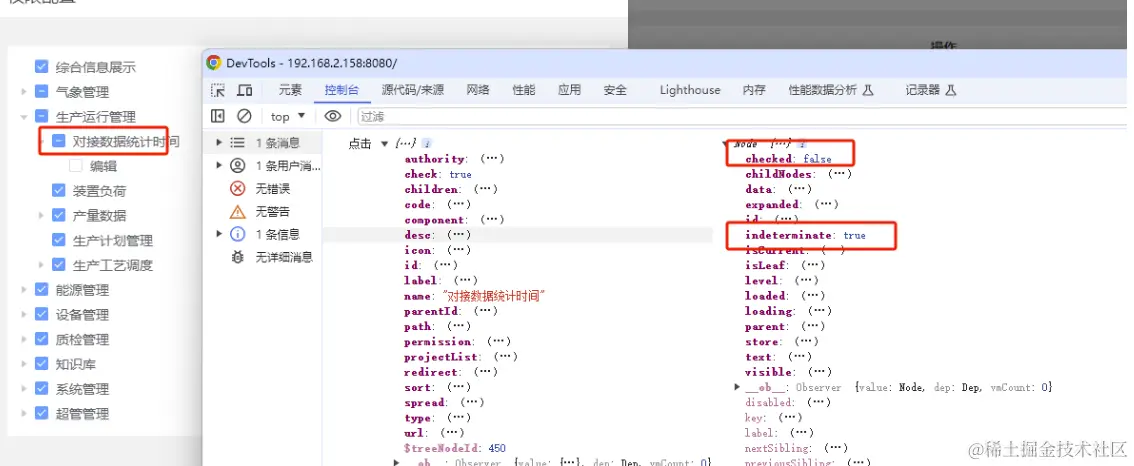Uncheck the 产量数据 checkbox
This screenshot has height=466, width=1134.
[x=59, y=216]
